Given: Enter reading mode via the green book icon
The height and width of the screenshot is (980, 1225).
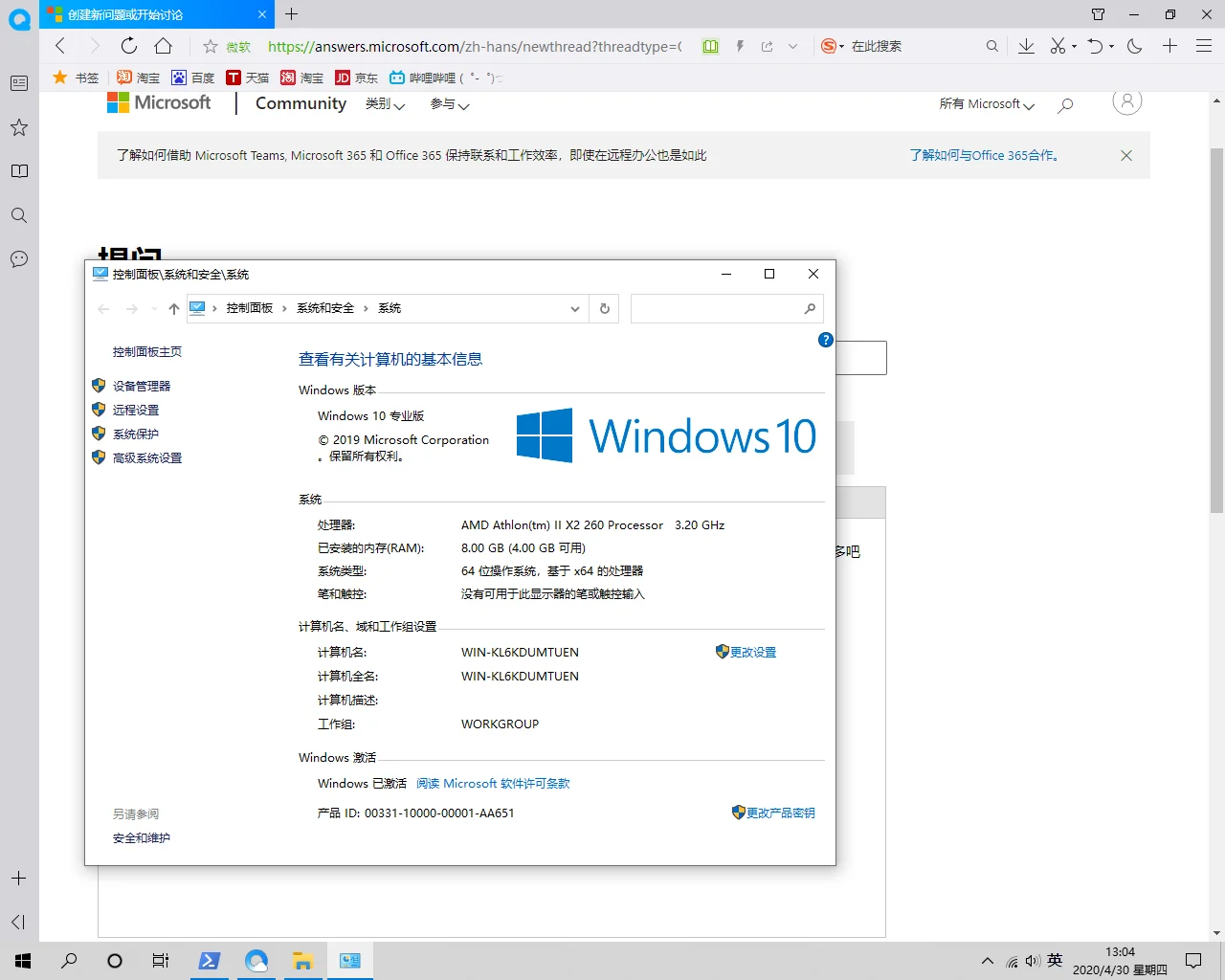Looking at the screenshot, I should pos(710,46).
